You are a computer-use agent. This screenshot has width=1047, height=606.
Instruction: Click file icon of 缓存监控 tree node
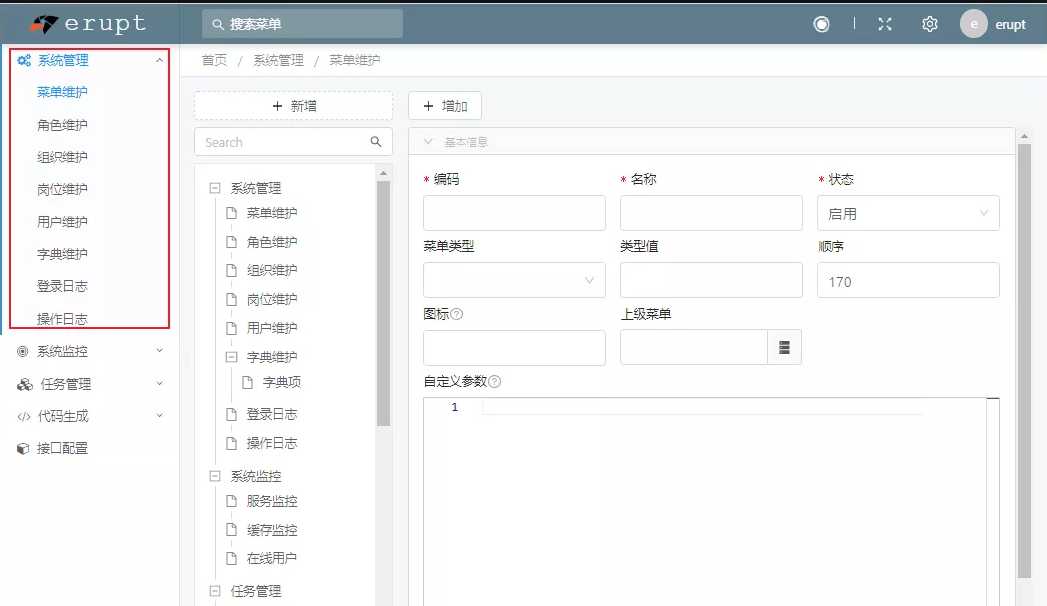(x=232, y=530)
